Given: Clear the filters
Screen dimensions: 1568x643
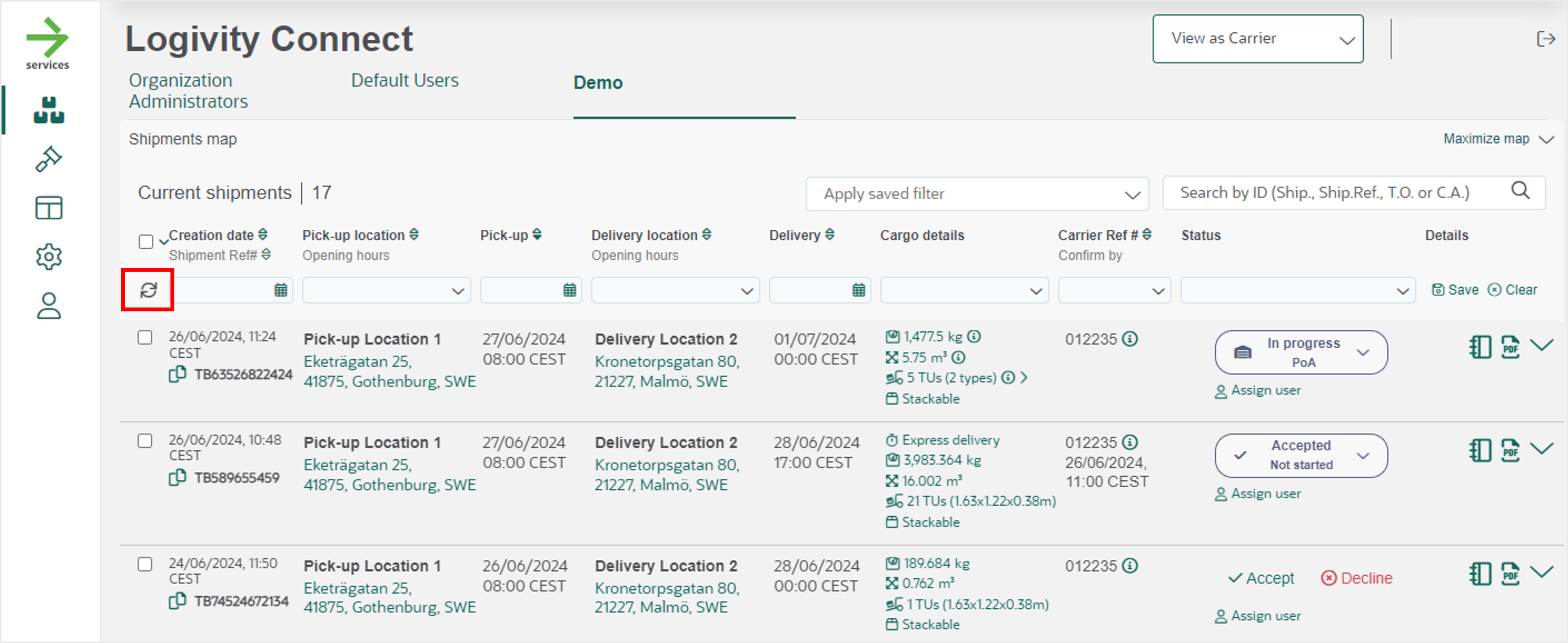Looking at the screenshot, I should coord(1513,290).
